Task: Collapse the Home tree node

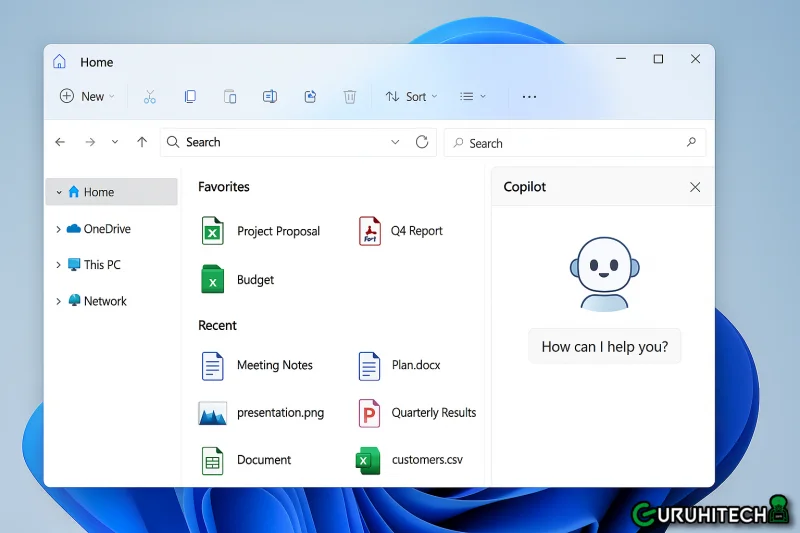Action: (x=59, y=192)
